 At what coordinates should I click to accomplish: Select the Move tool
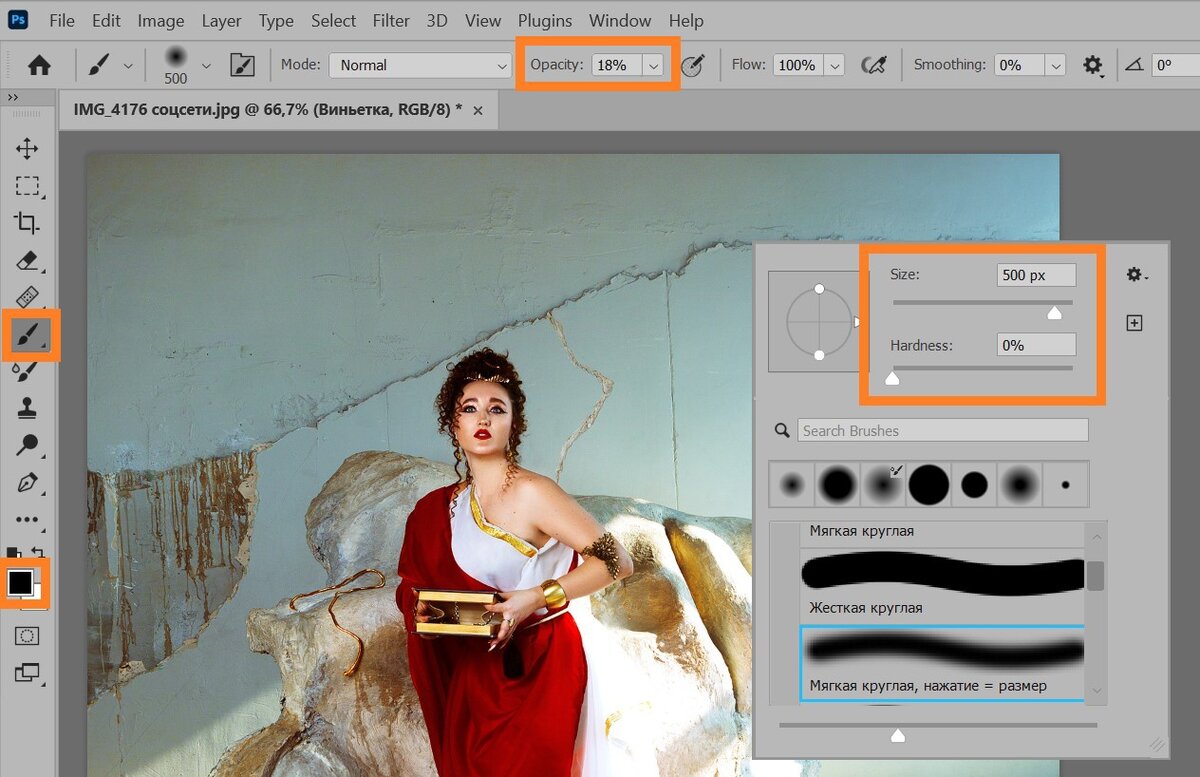click(x=27, y=150)
